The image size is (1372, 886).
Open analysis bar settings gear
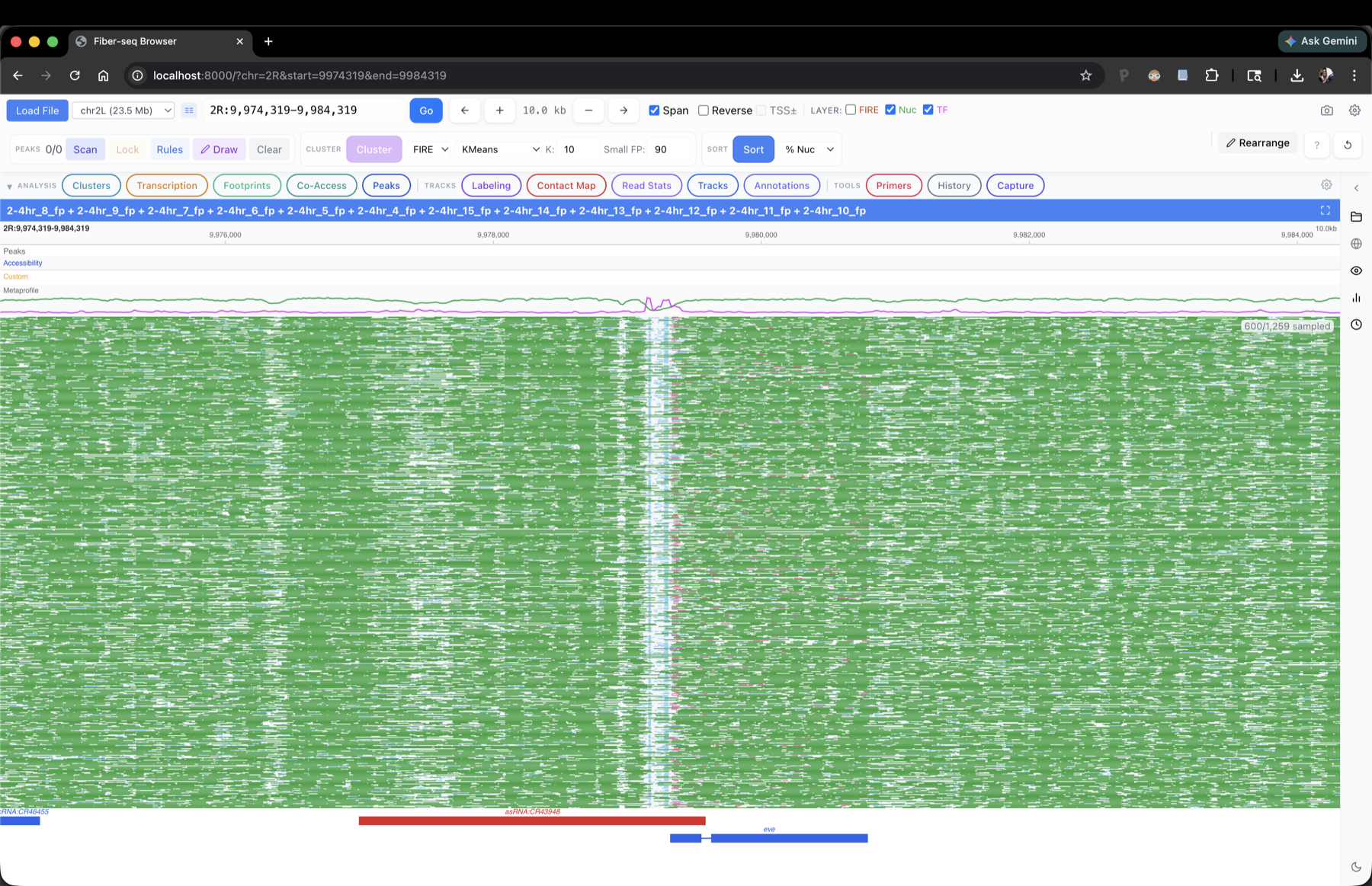[1326, 185]
